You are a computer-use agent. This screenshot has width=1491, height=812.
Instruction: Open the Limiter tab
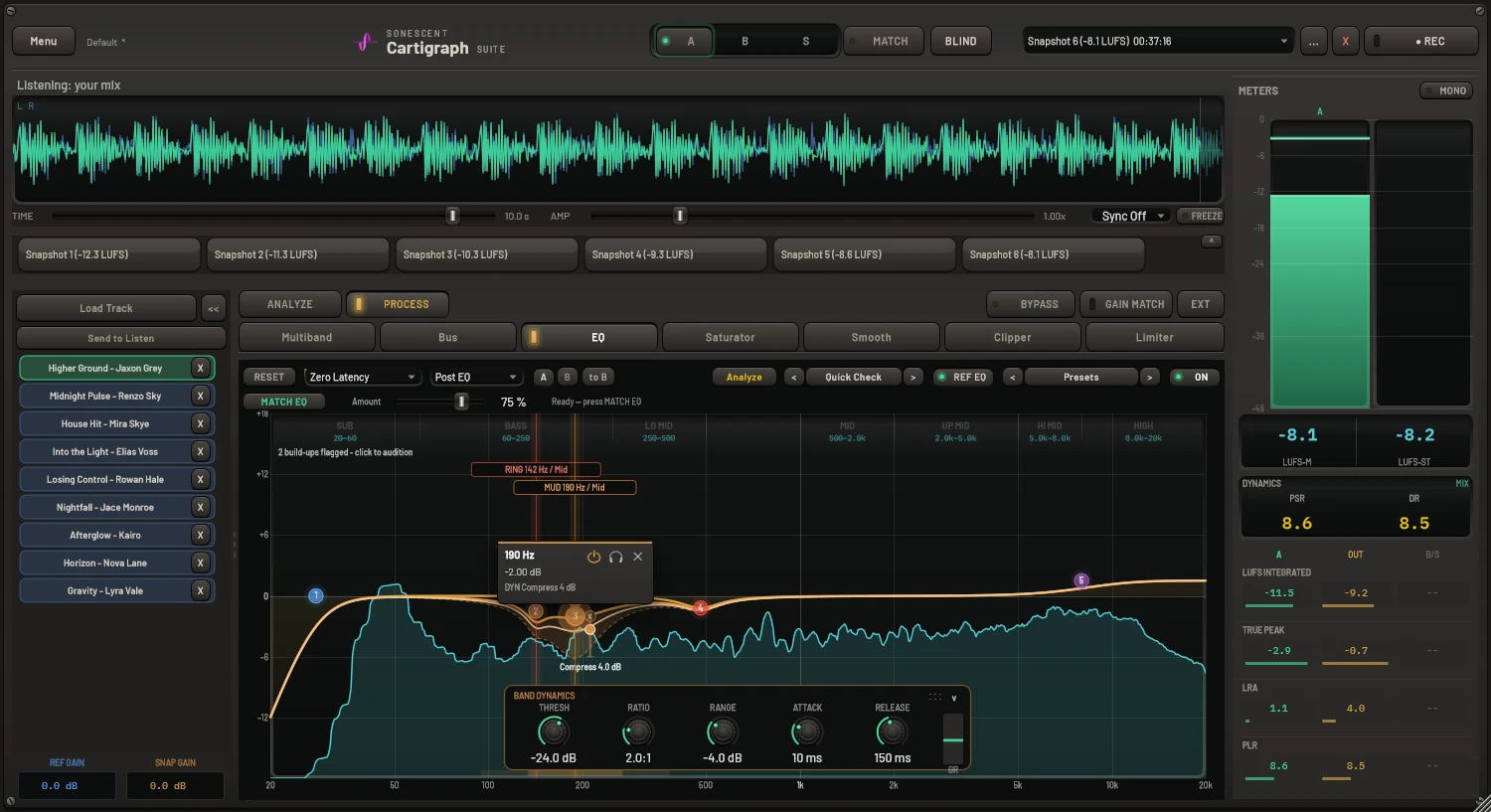[1155, 337]
